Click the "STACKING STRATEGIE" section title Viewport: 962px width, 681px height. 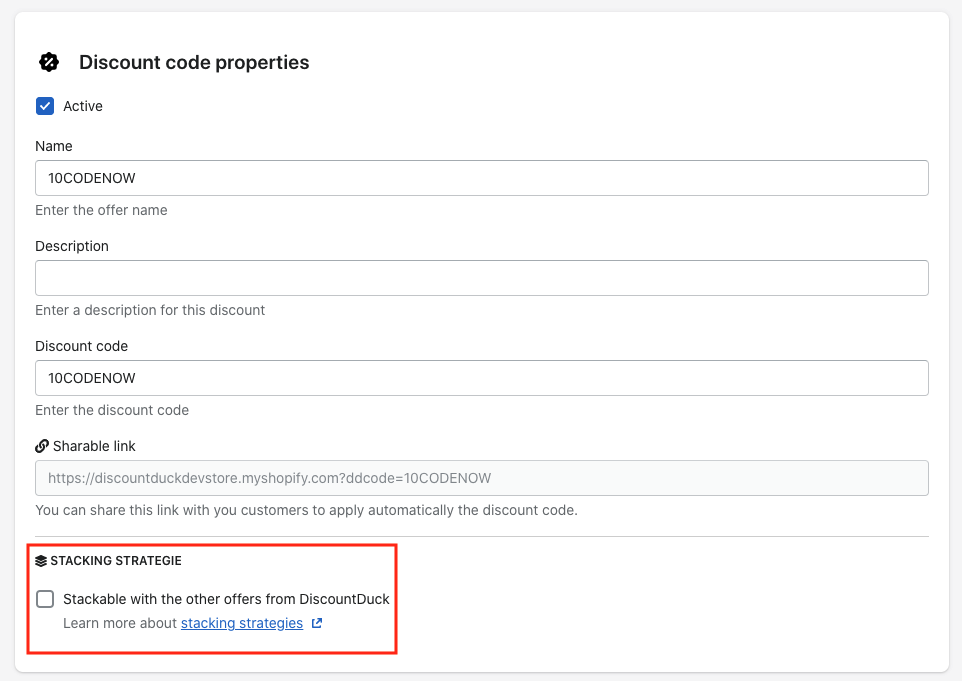coord(116,561)
